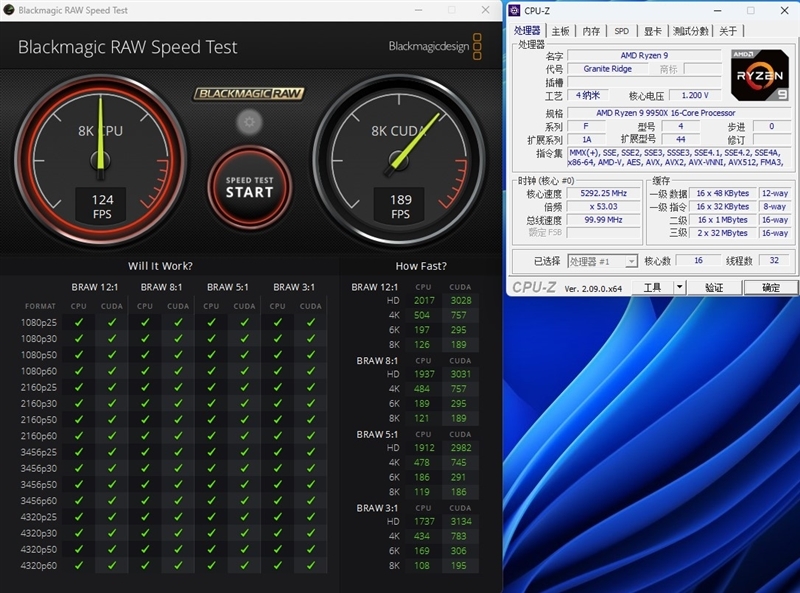This screenshot has width=800, height=593.
Task: Click 1080p25 BRAW 12:1 CPU checkmark
Action: point(79,322)
